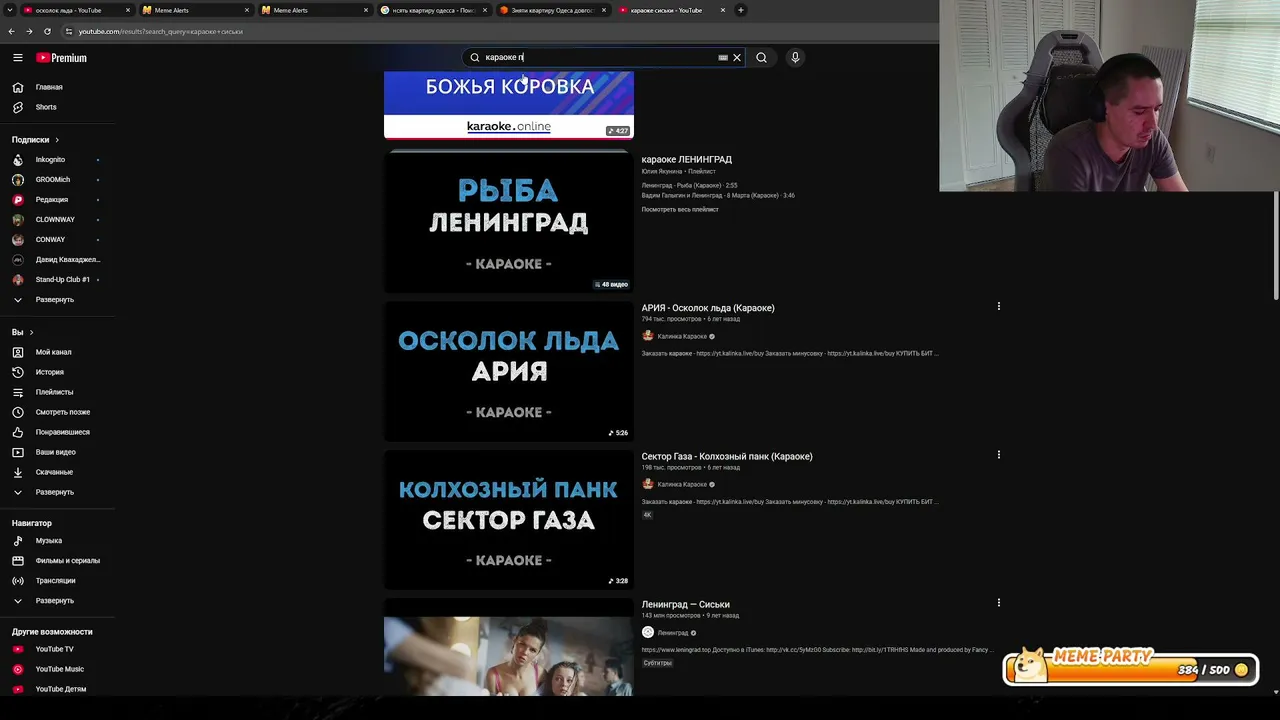Open the tab search dropdown arrow

(11, 10)
